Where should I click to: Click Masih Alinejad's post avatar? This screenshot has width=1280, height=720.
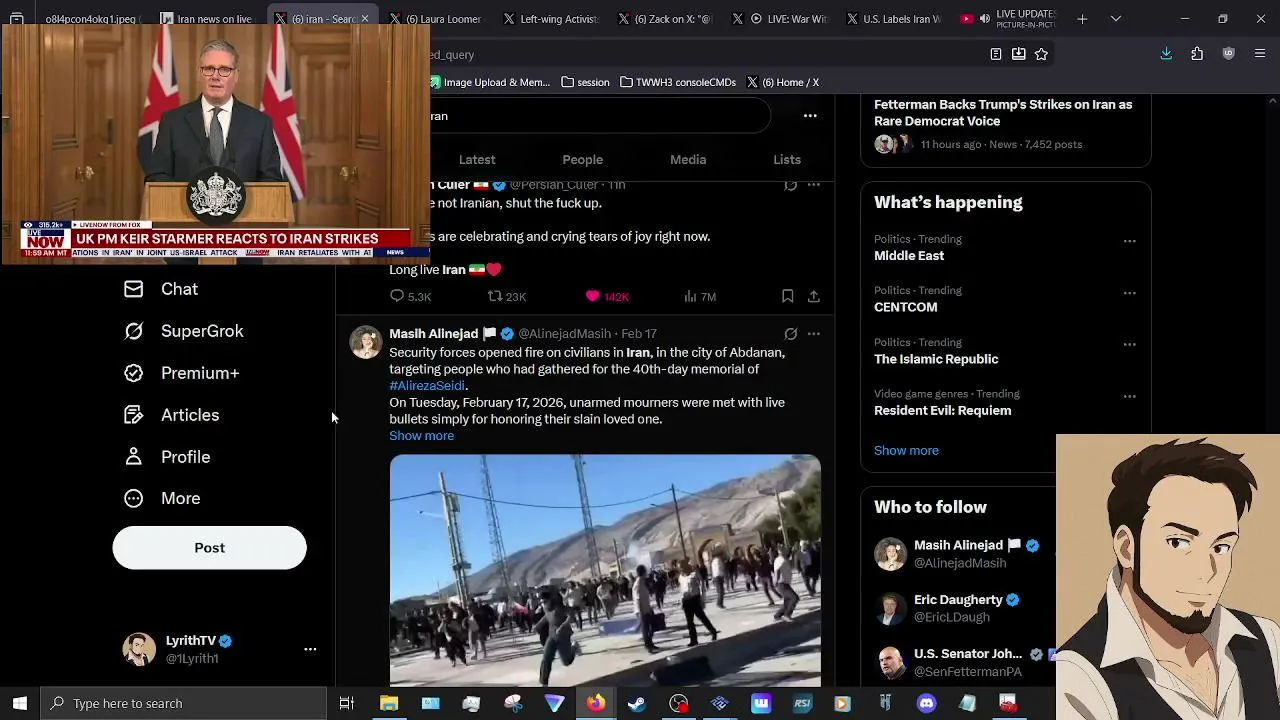[365, 342]
